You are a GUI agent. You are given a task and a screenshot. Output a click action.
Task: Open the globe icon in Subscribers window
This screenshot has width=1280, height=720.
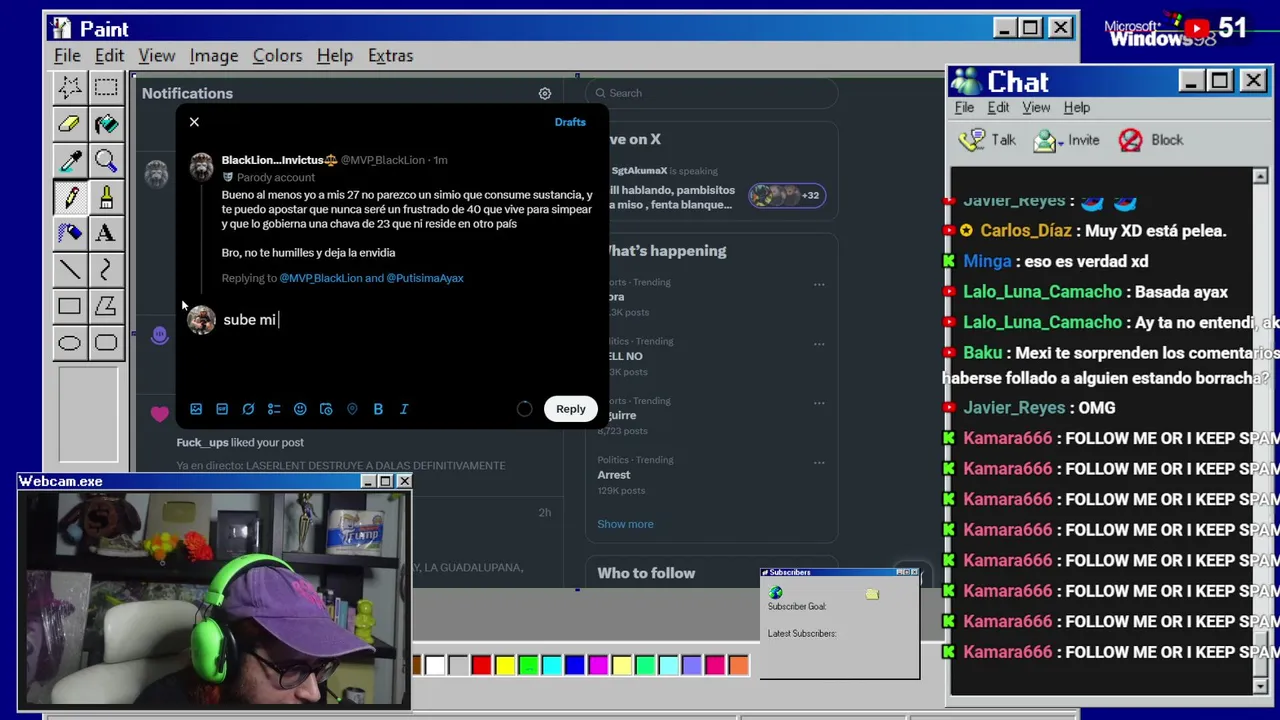pyautogui.click(x=776, y=593)
